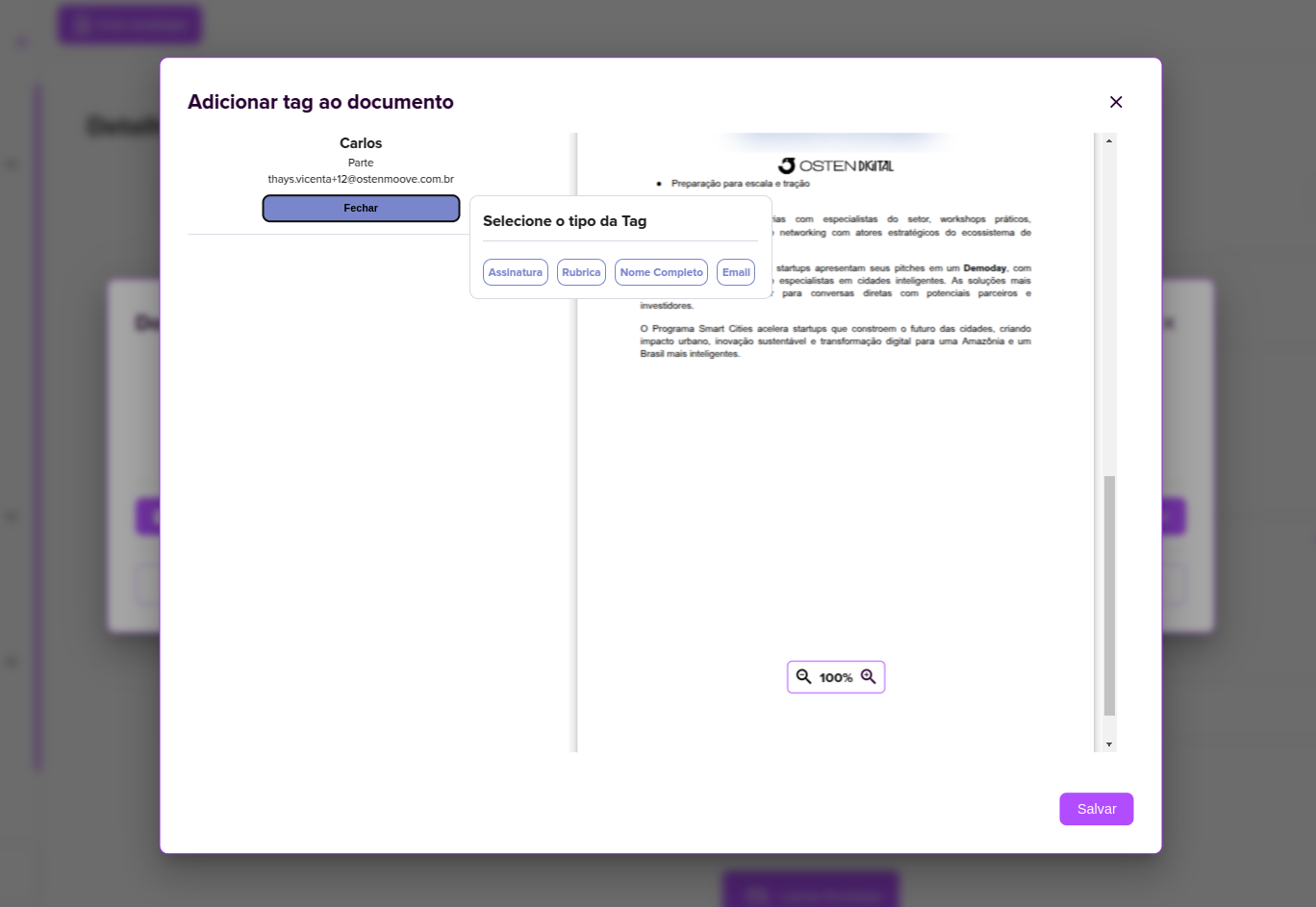Select the Rubrica tag type
This screenshot has height=907, width=1316.
[581, 272]
